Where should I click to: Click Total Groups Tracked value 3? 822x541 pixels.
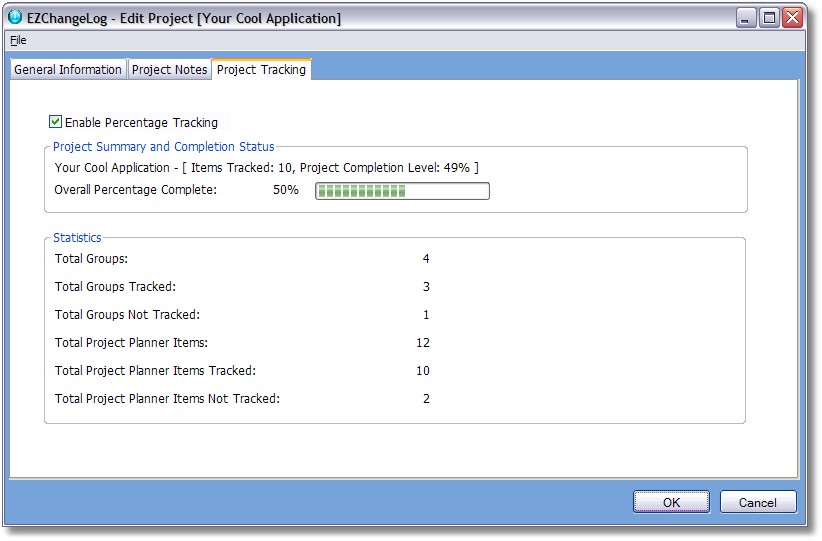click(426, 287)
